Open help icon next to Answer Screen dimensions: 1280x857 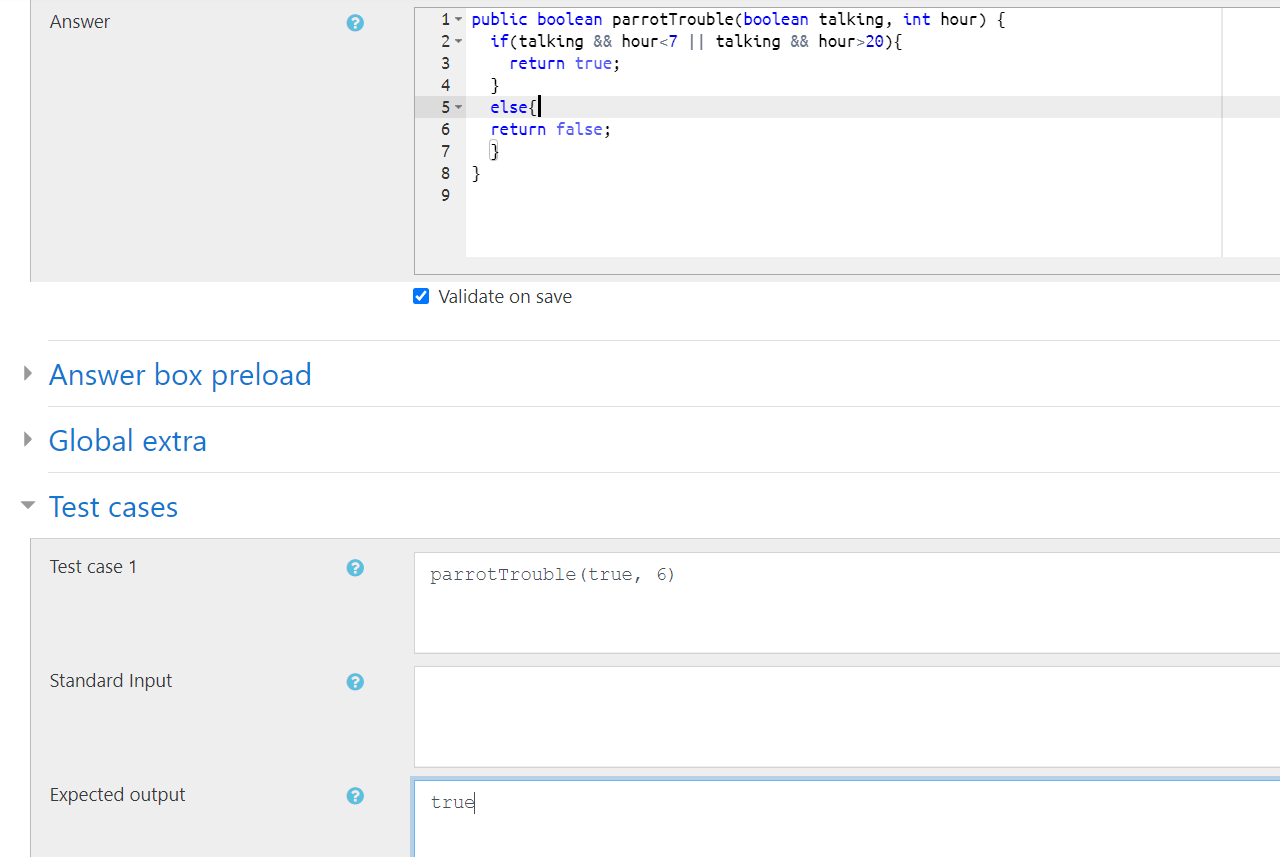pyautogui.click(x=355, y=23)
